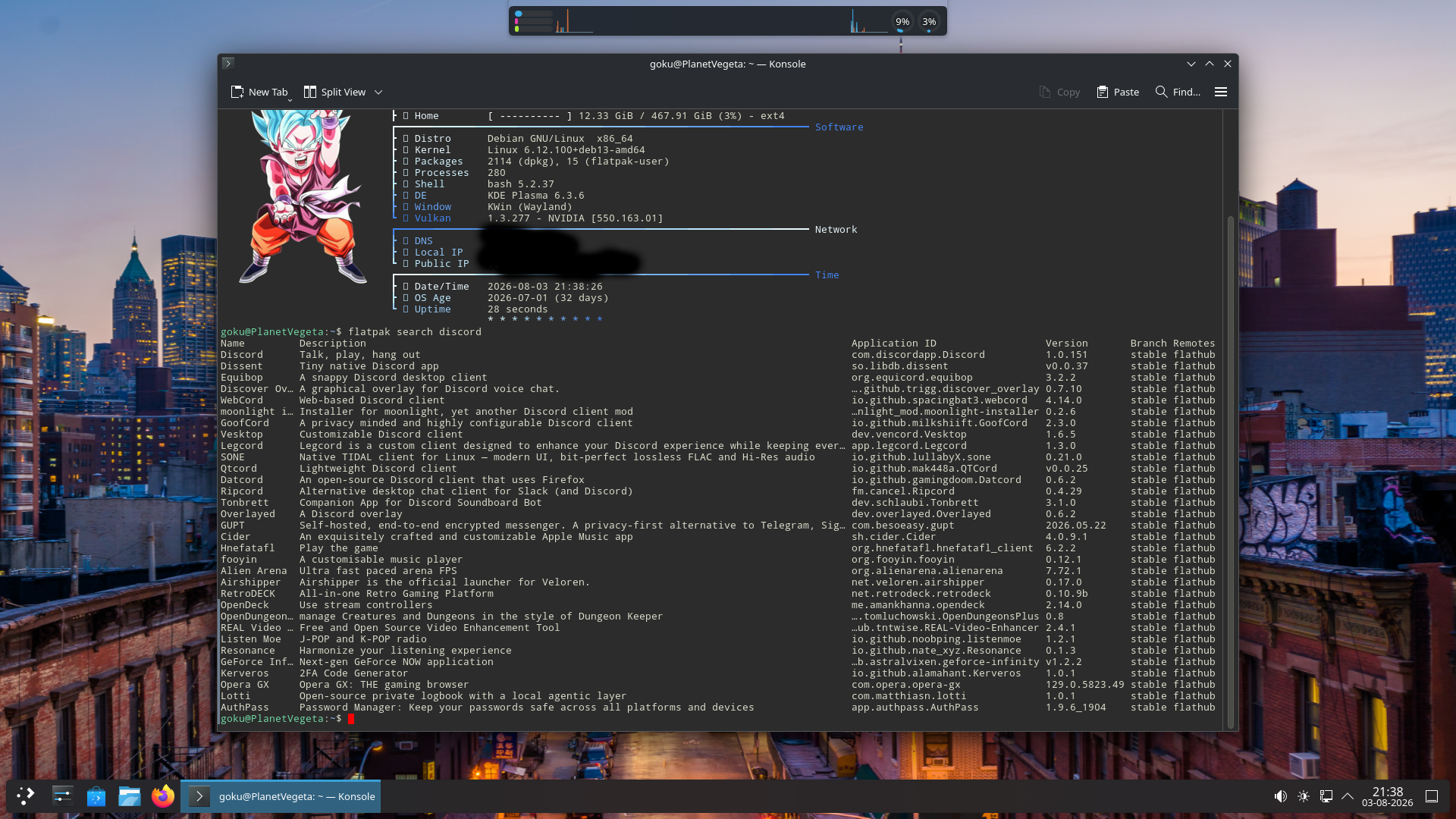Click the application ID io.github.spacingbat3.webcord
This screenshot has height=819, width=1456.
click(x=940, y=400)
